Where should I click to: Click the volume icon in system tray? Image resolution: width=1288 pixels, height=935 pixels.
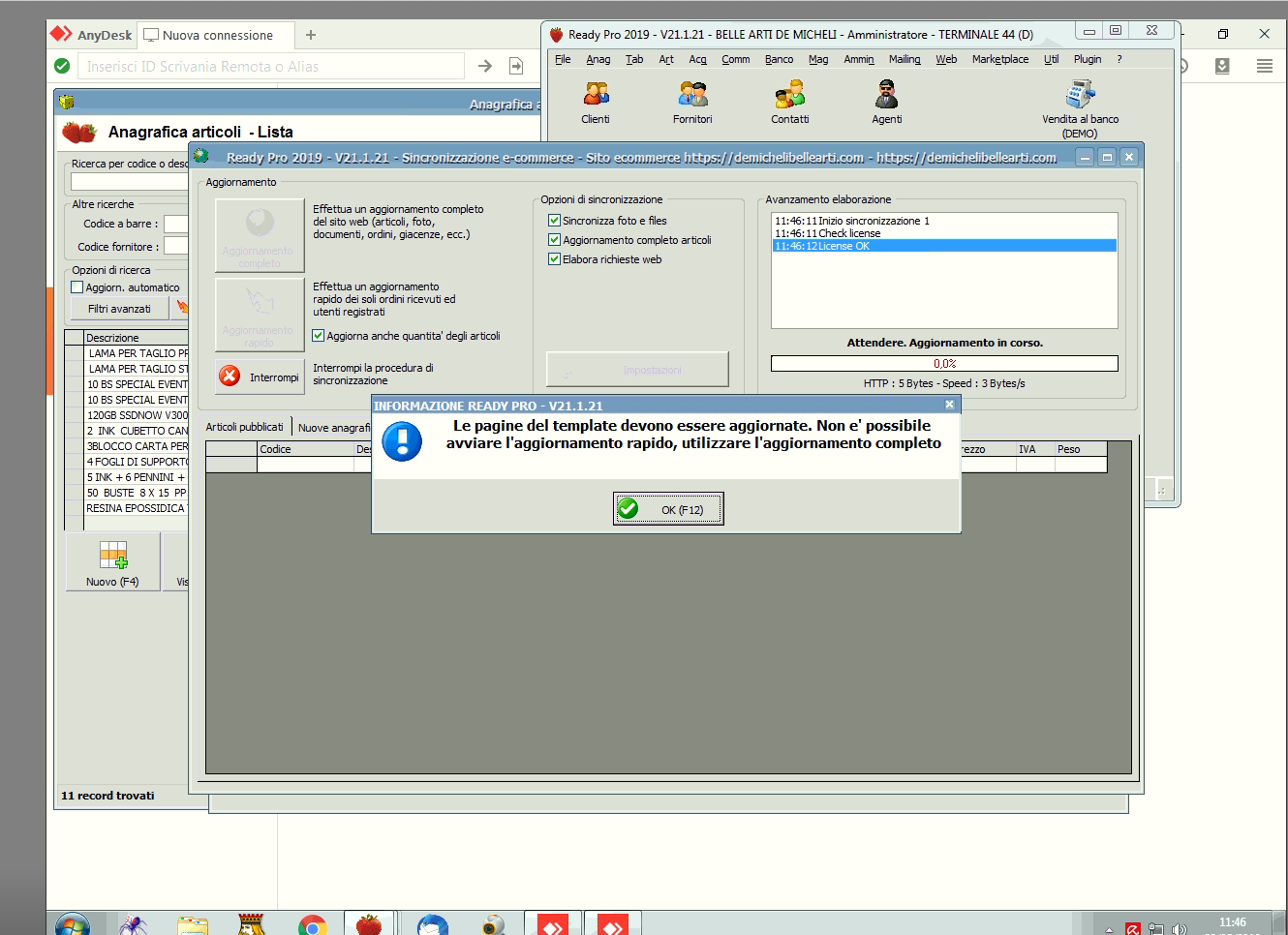coord(1179,929)
